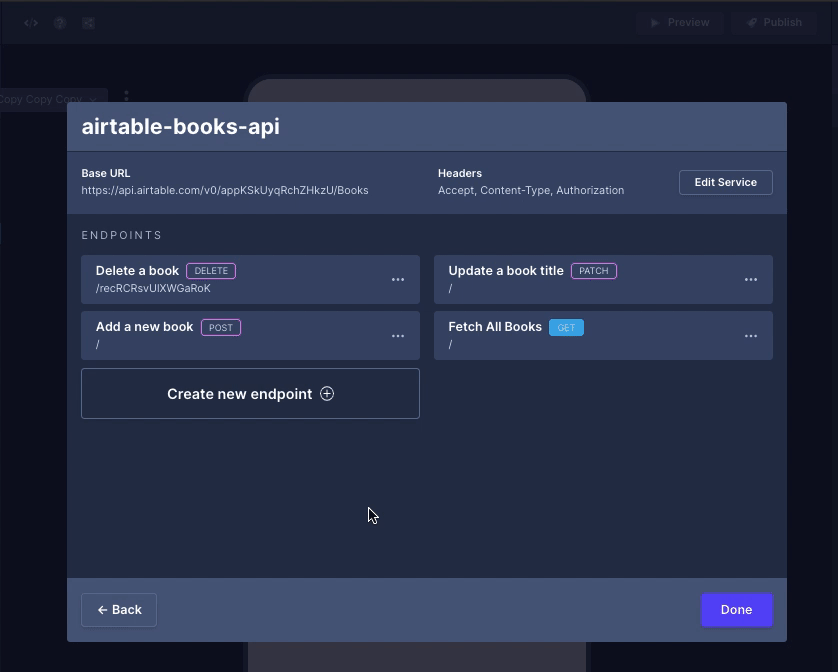Click the POST method badge
838x672 pixels.
tap(221, 327)
